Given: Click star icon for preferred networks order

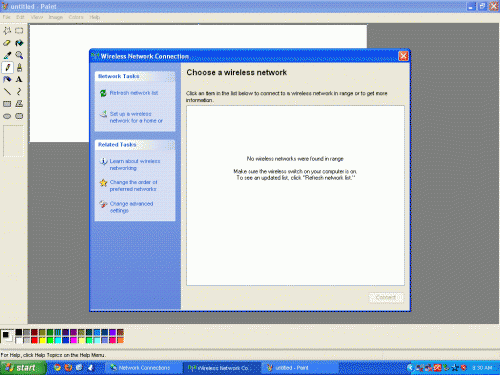Looking at the screenshot, I should 103,183.
